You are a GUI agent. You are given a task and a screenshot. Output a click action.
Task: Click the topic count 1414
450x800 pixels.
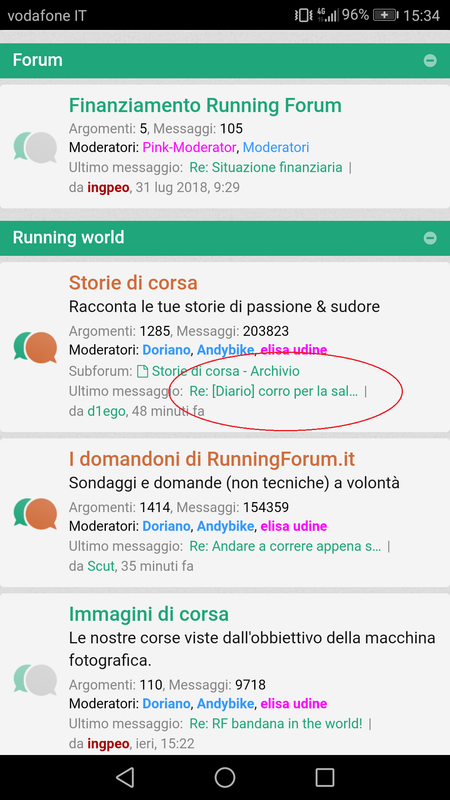pos(155,508)
